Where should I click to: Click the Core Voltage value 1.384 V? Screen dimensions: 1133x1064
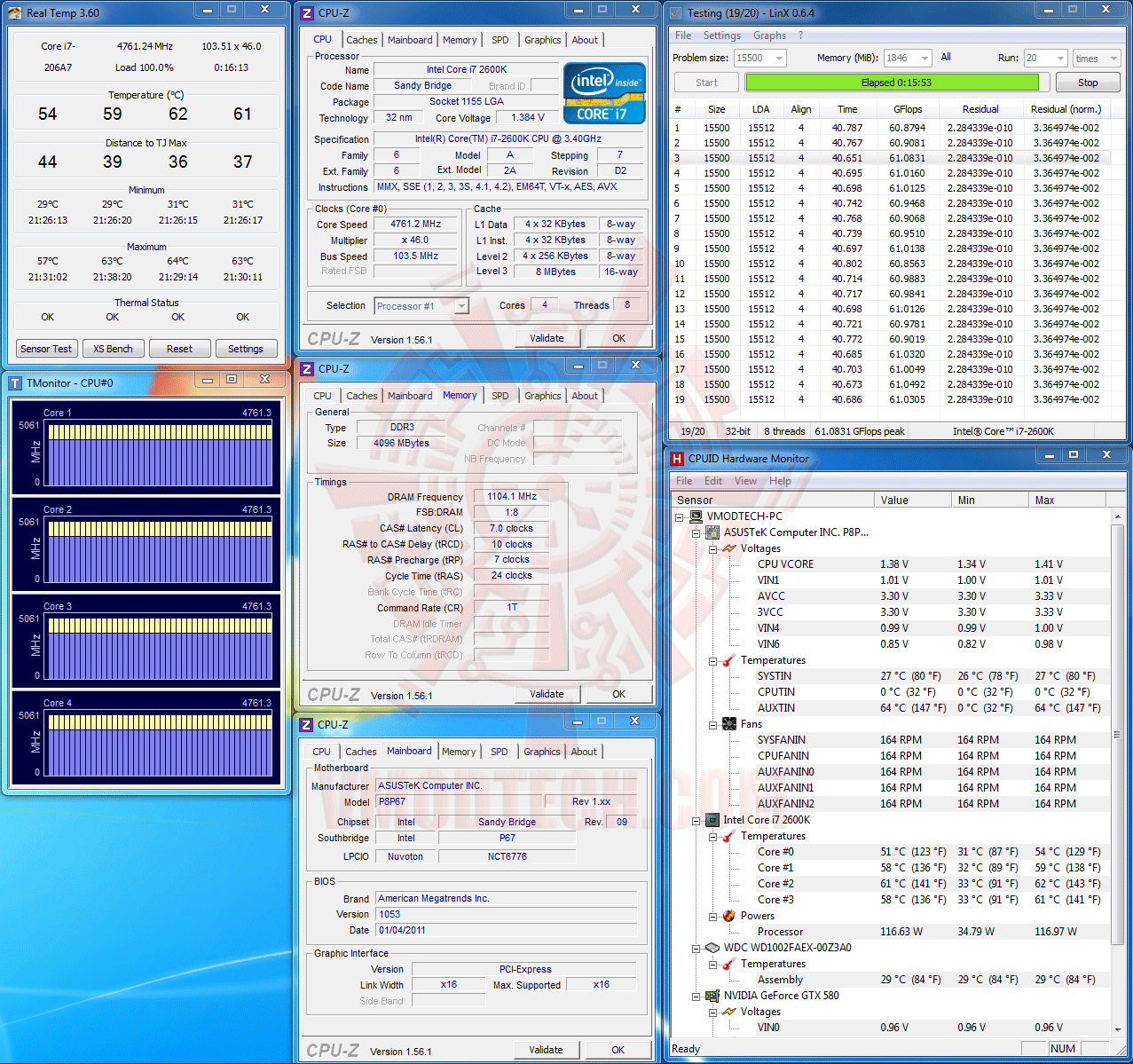click(x=528, y=117)
